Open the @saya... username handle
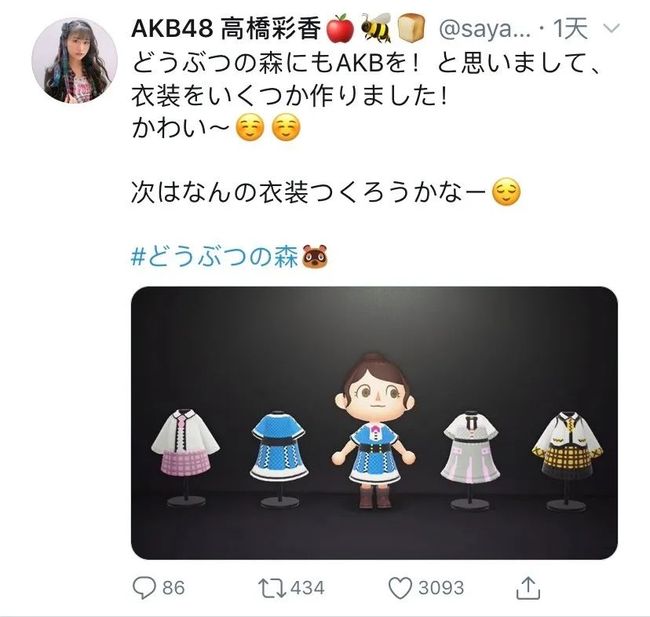Image resolution: width=650 pixels, height=617 pixels. point(485,30)
